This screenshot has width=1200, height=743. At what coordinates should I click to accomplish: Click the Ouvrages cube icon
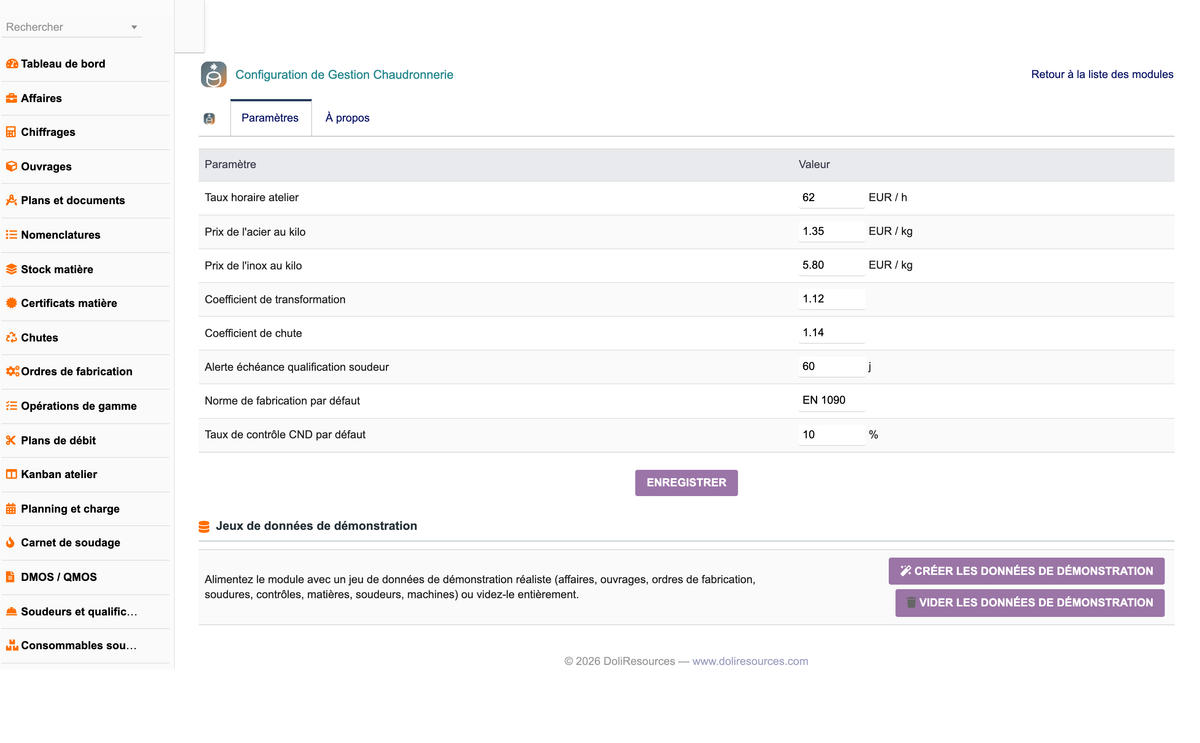tap(12, 166)
